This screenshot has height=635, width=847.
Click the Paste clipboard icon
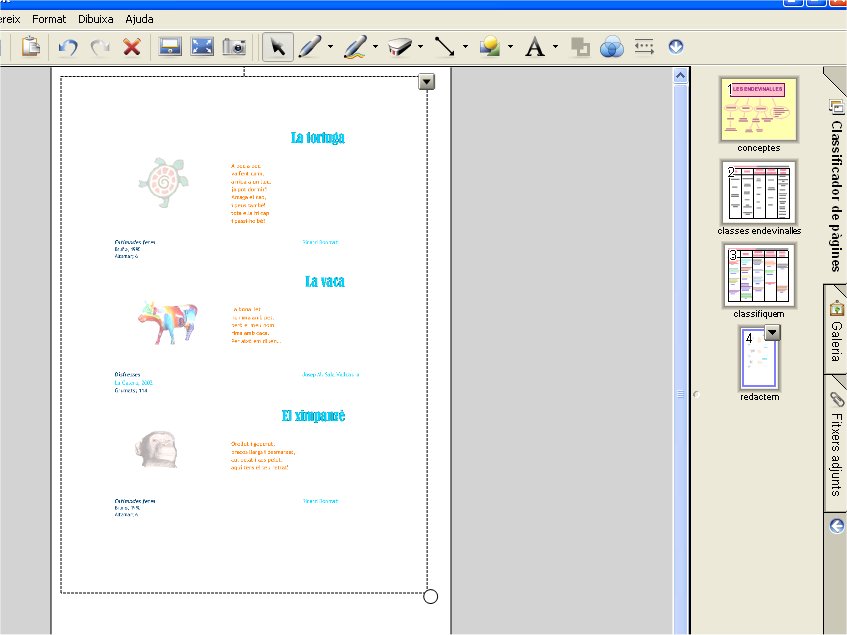click(x=31, y=47)
